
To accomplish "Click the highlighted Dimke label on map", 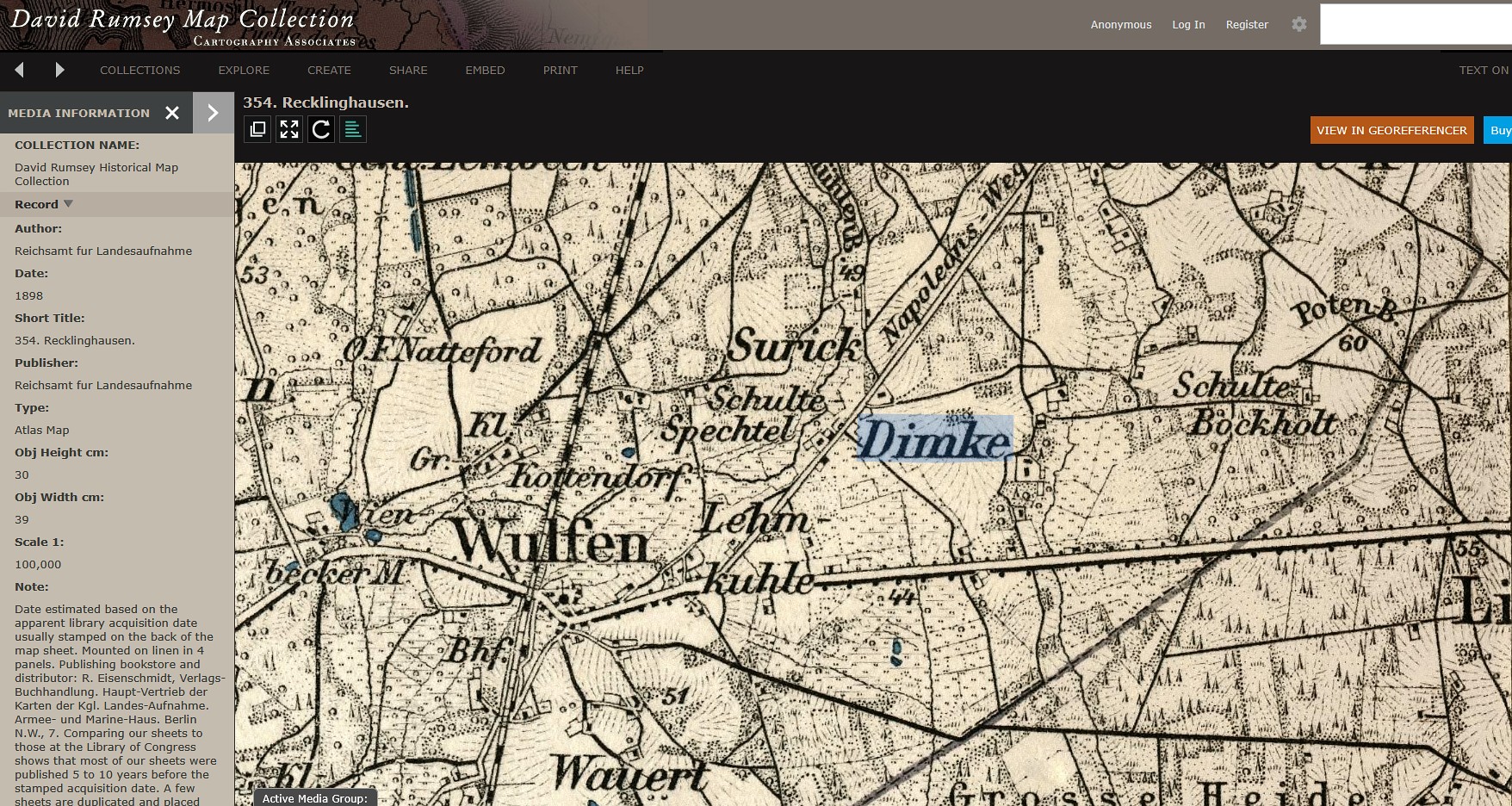I will (936, 438).
